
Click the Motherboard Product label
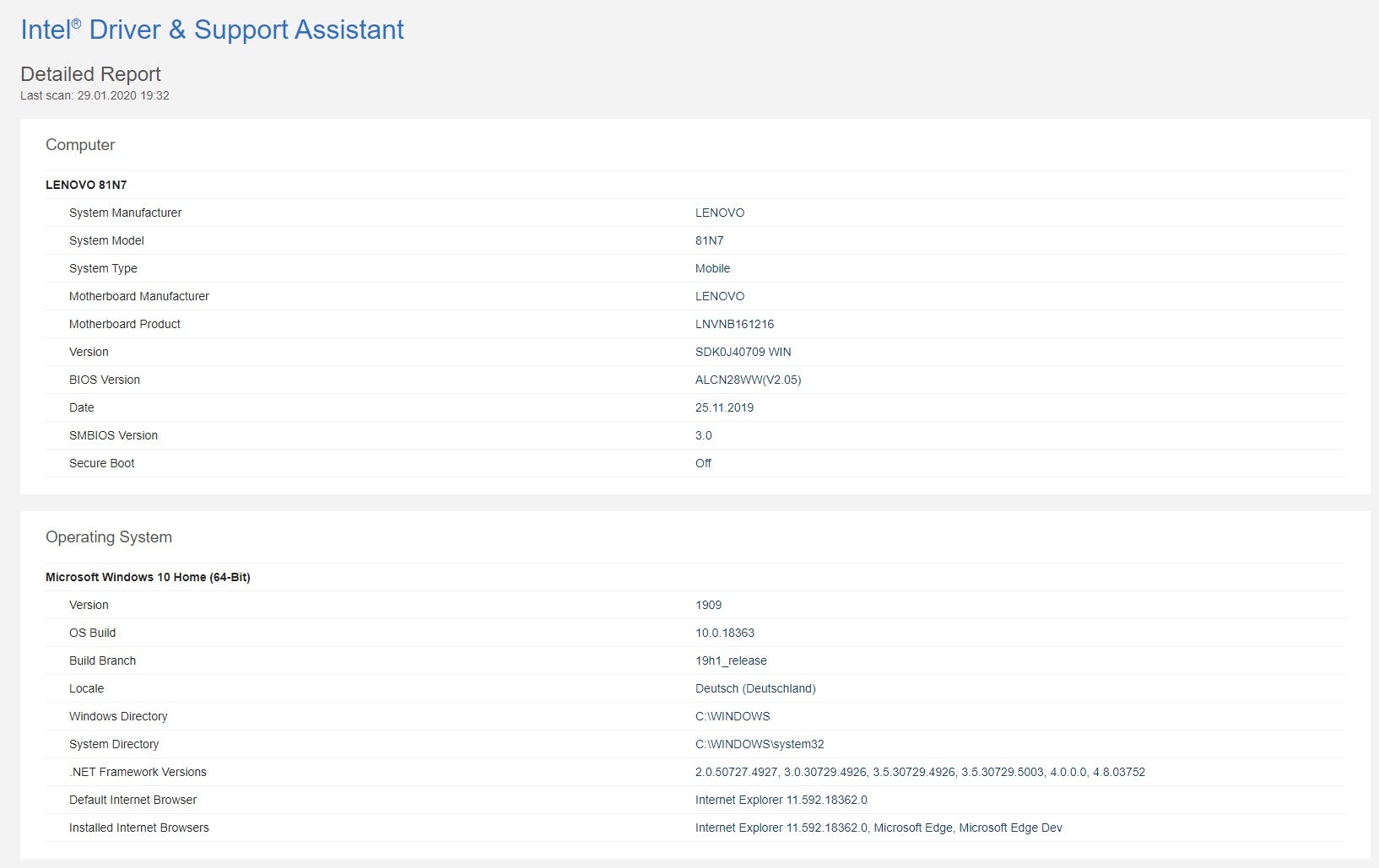[125, 324]
